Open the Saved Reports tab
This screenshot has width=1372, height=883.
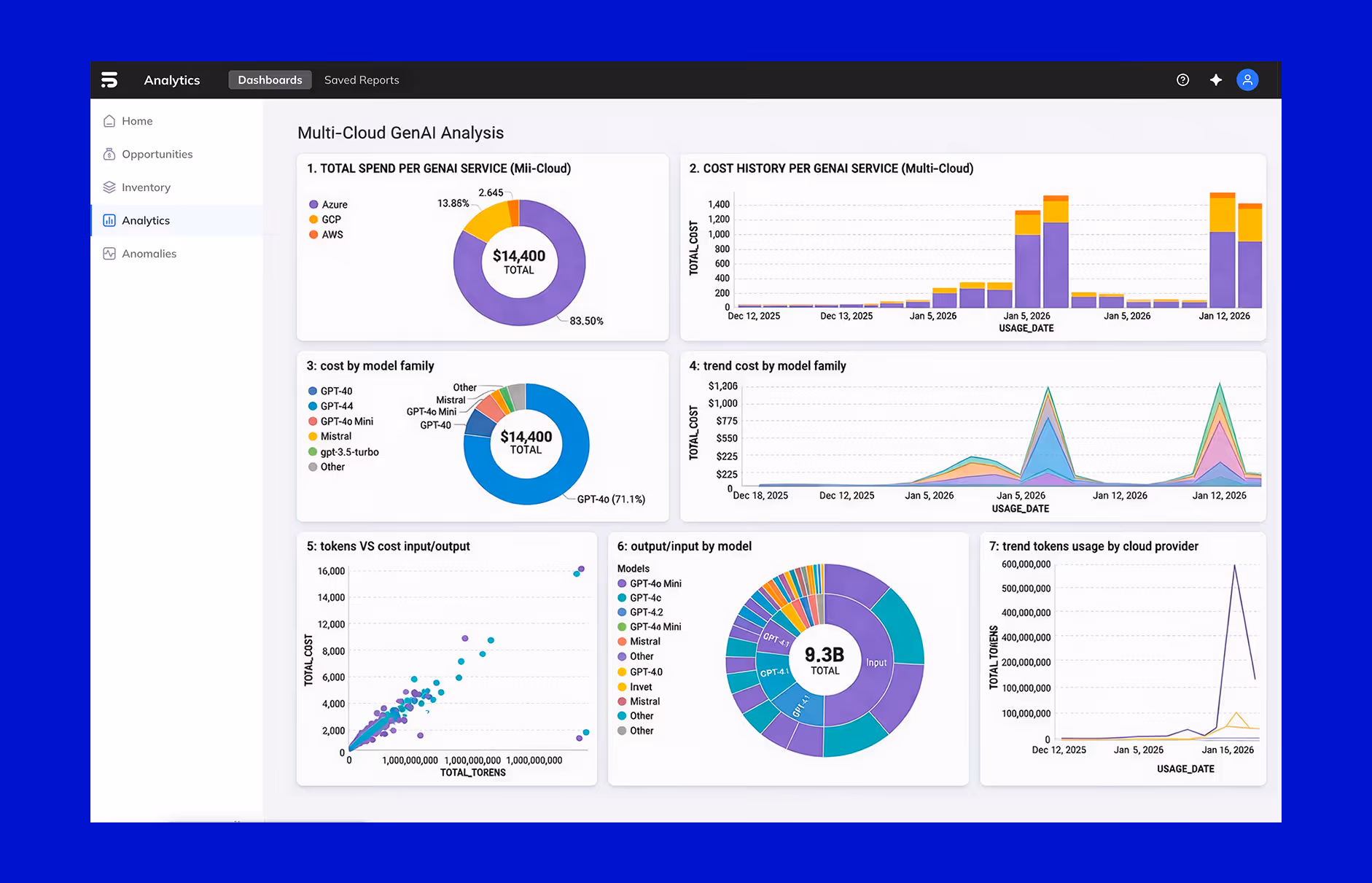[361, 79]
